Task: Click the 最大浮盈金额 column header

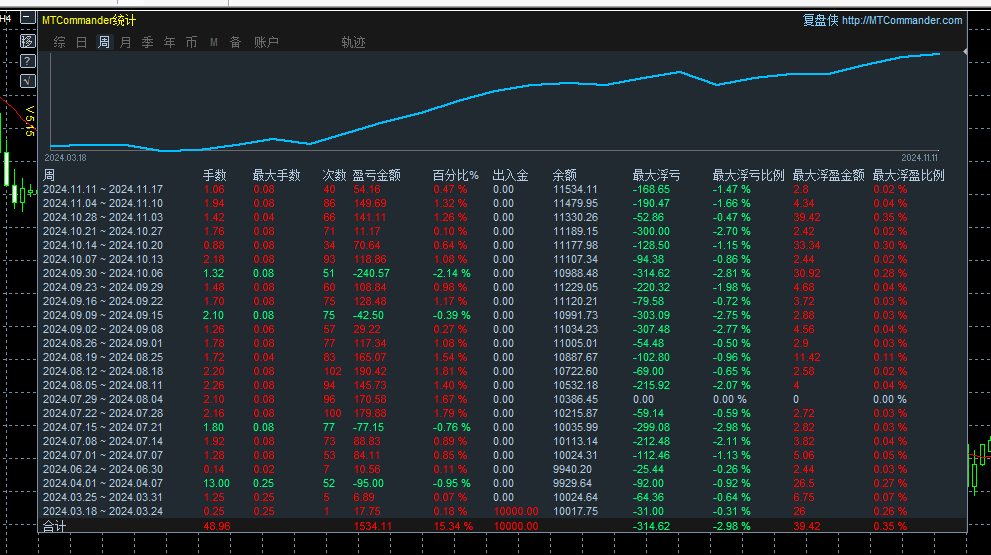Action: point(829,175)
